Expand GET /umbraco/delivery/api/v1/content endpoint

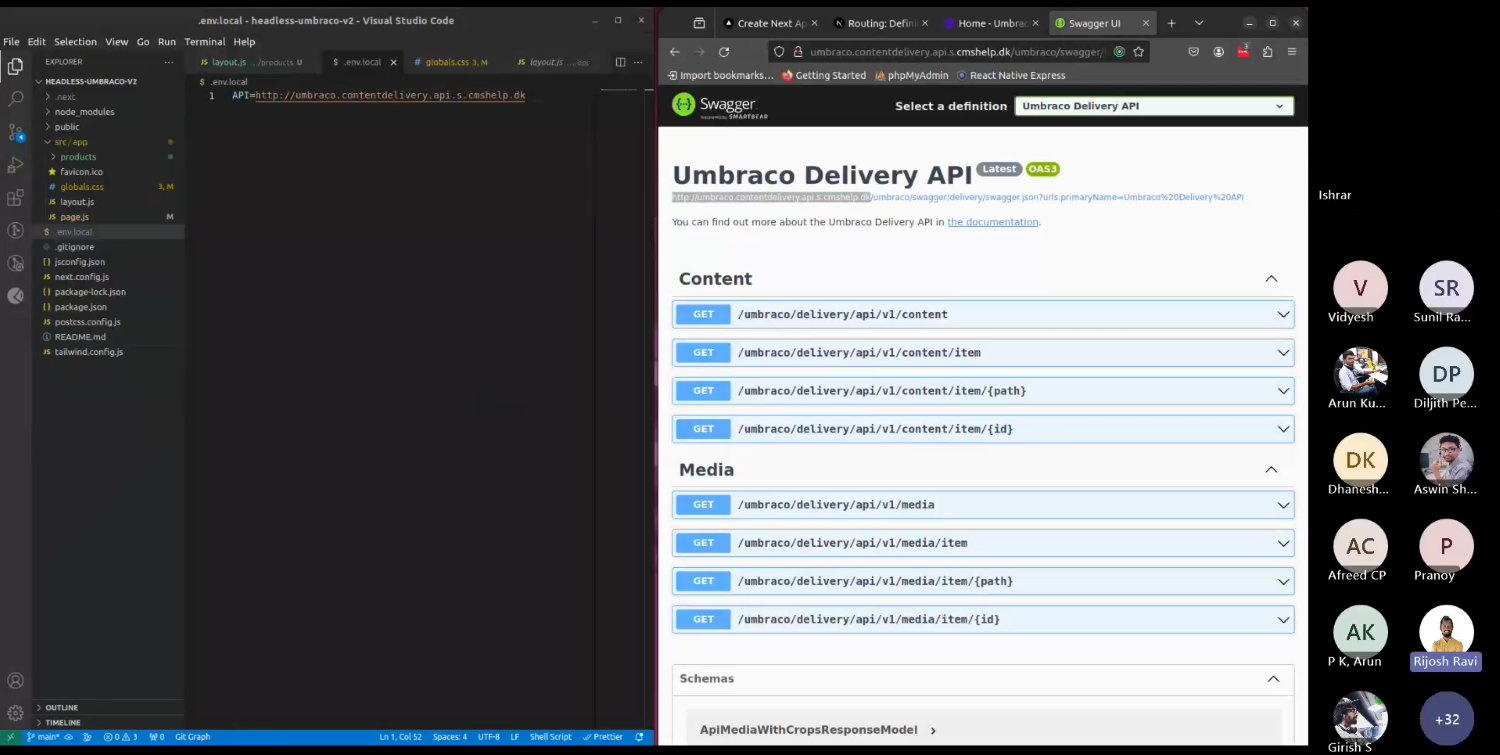point(982,315)
